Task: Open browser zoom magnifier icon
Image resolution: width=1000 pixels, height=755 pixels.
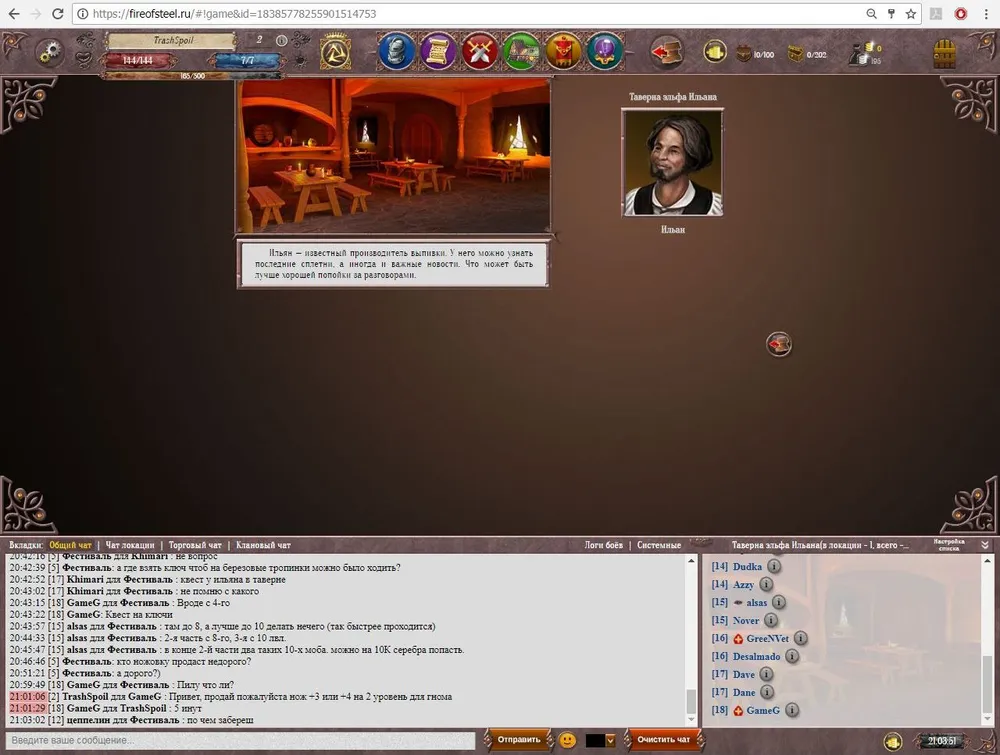Action: pos(871,13)
